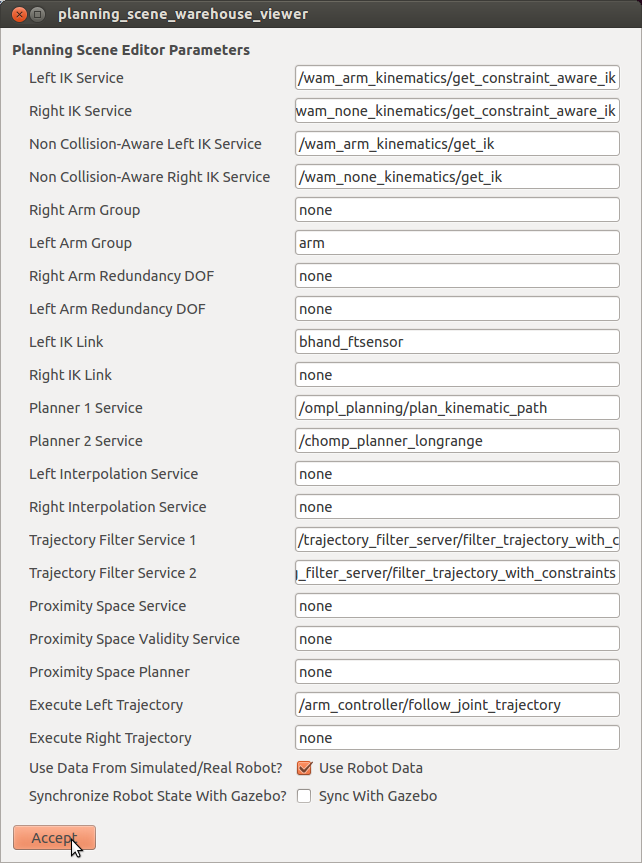Select the Right Interpolation Service input
642x863 pixels.
tap(457, 507)
